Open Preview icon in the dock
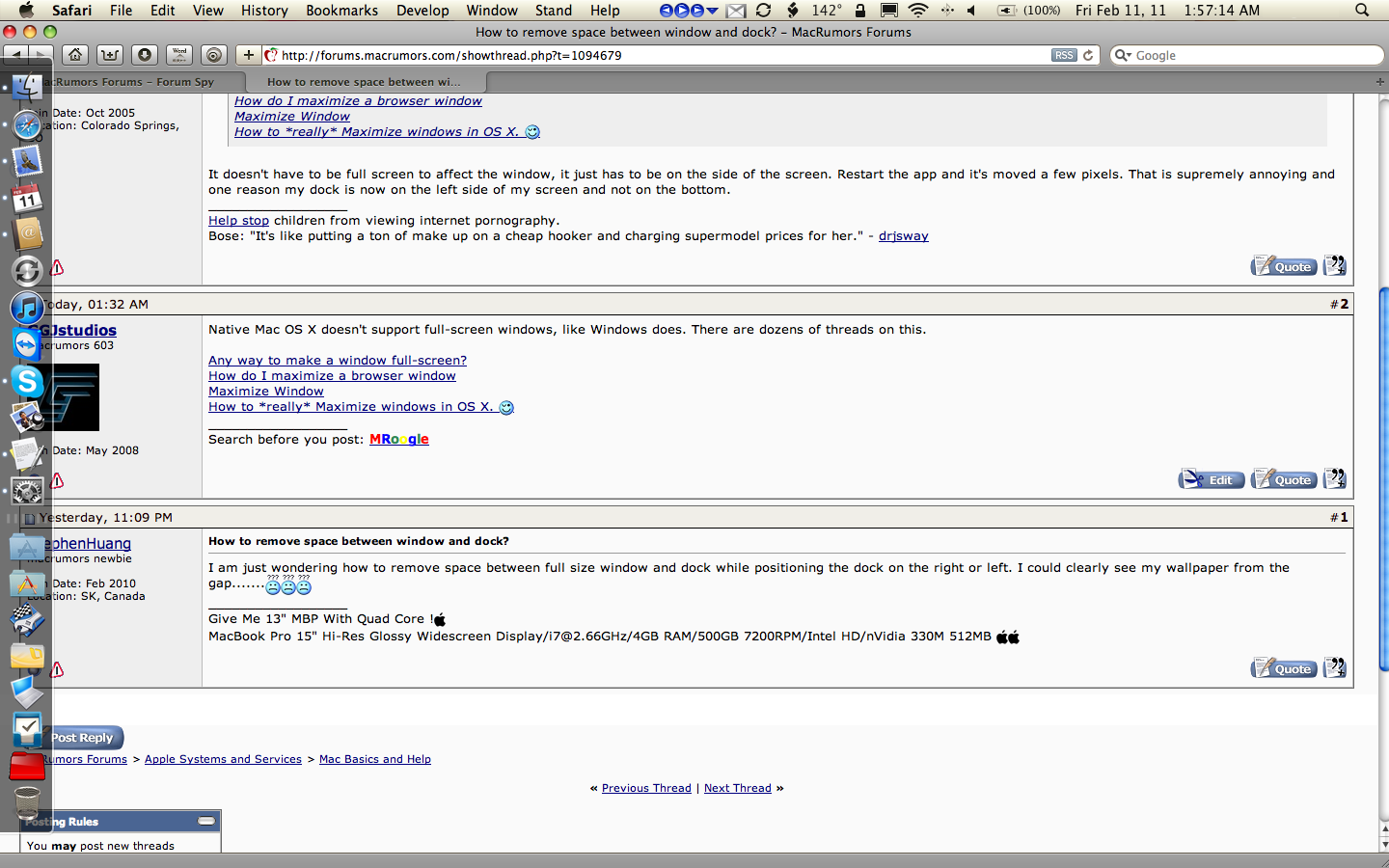 (x=27, y=418)
